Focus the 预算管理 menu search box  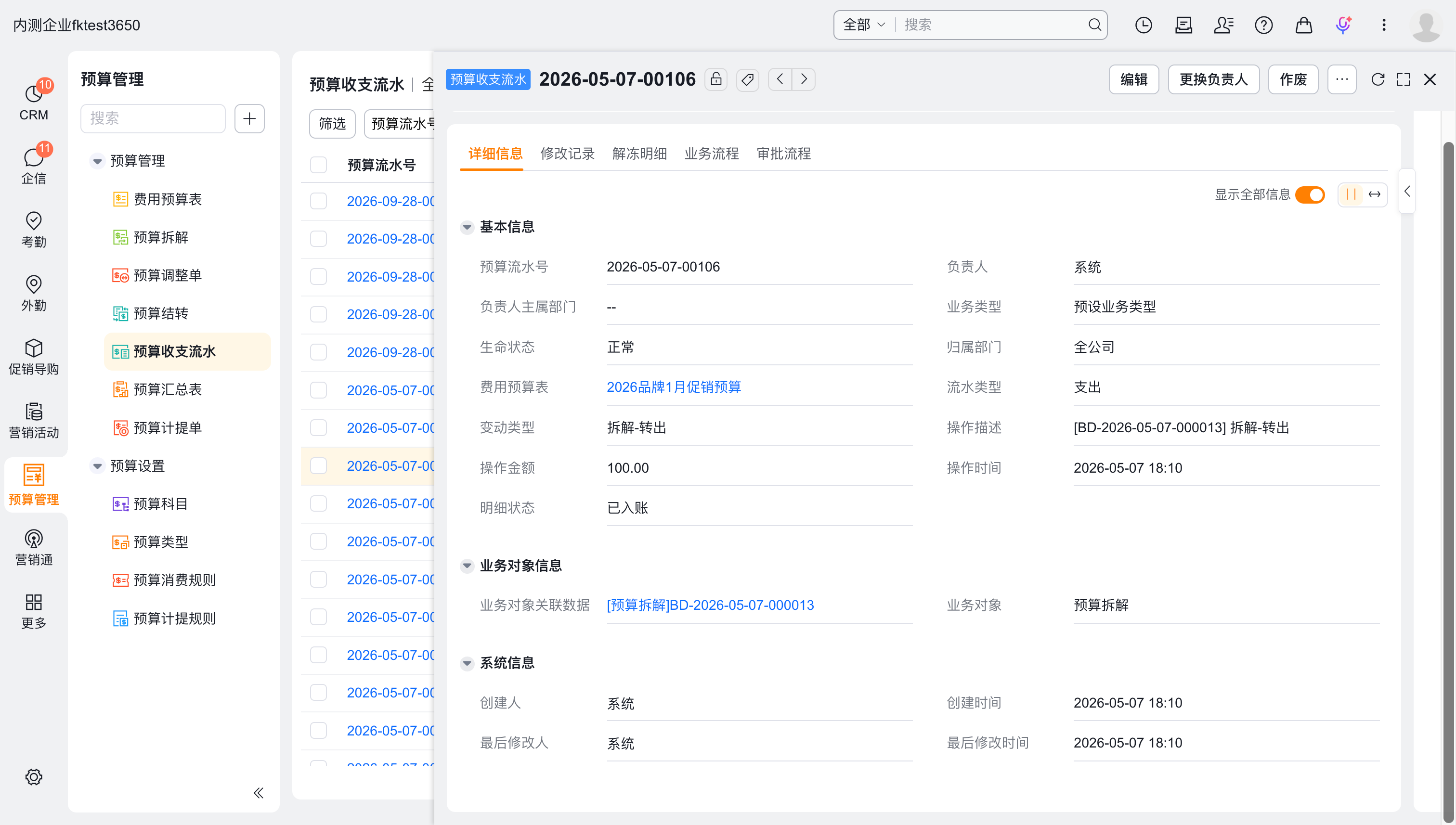[x=153, y=118]
